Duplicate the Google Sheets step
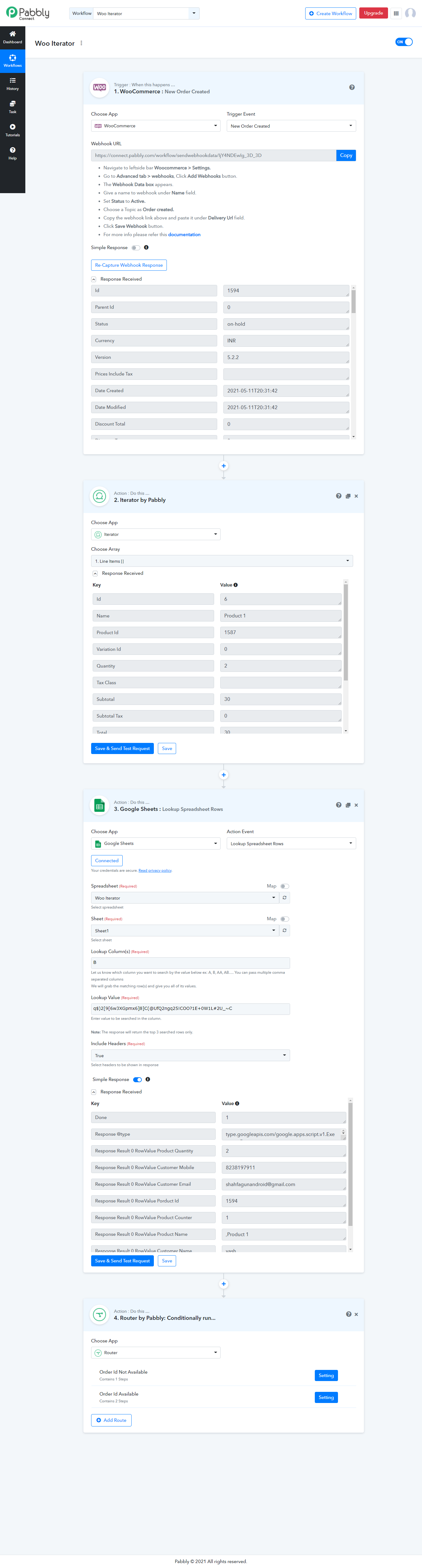Viewport: 422px width, 1568px height. [348, 805]
